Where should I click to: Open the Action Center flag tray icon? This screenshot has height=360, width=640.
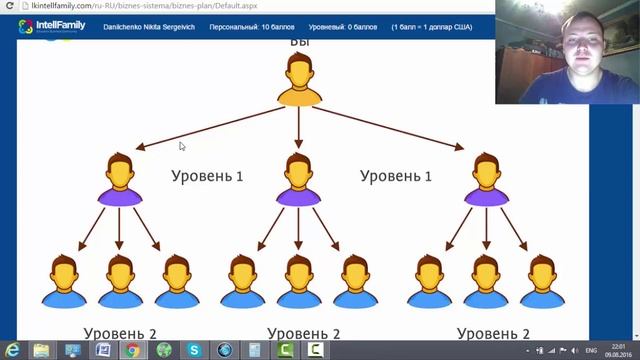click(x=563, y=351)
